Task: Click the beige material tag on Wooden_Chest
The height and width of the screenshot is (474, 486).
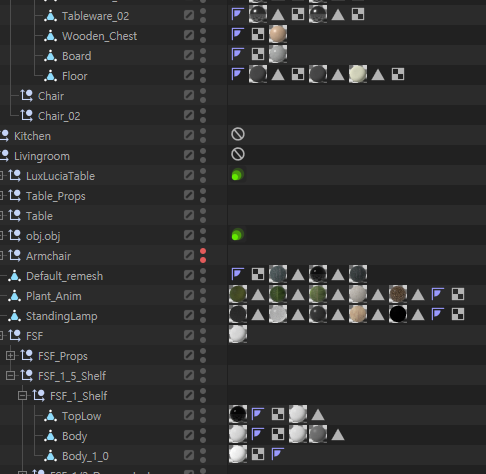Action: [x=278, y=34]
